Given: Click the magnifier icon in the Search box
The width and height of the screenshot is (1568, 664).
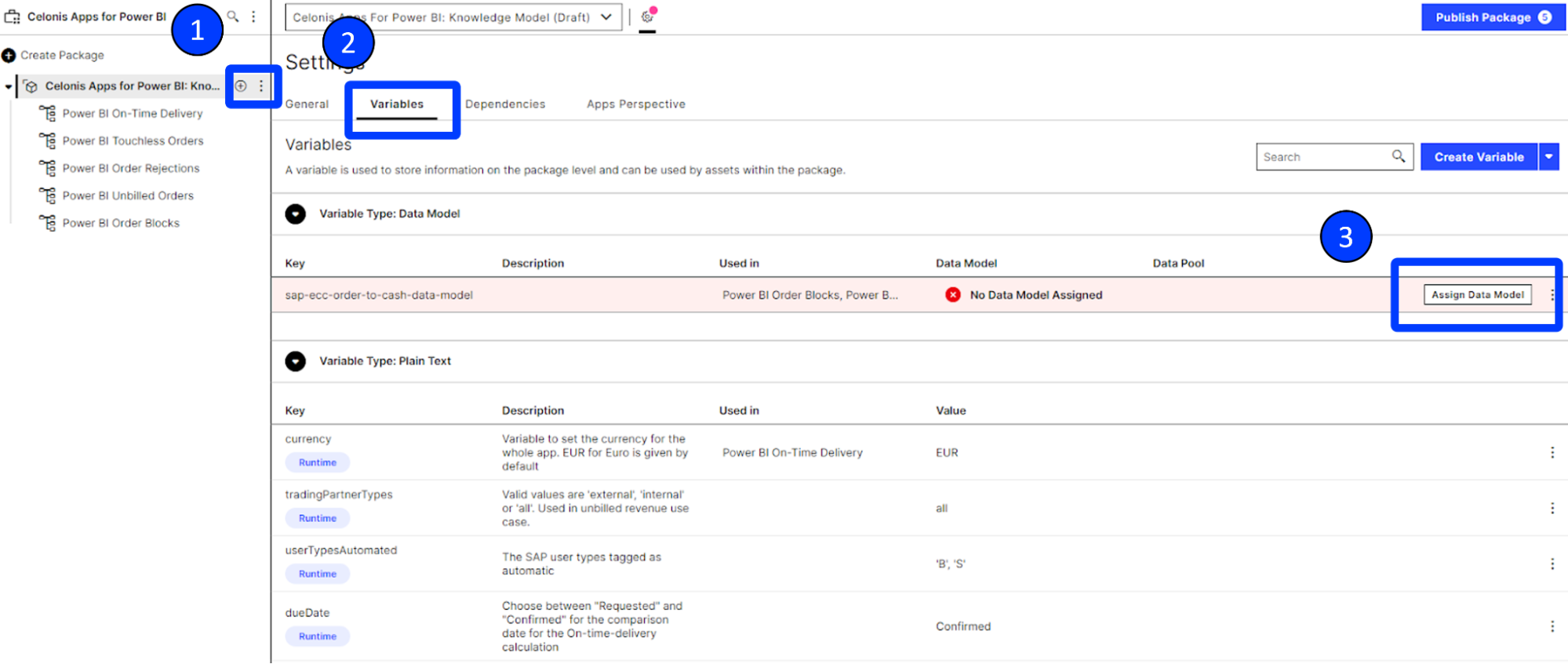Looking at the screenshot, I should (x=1399, y=156).
